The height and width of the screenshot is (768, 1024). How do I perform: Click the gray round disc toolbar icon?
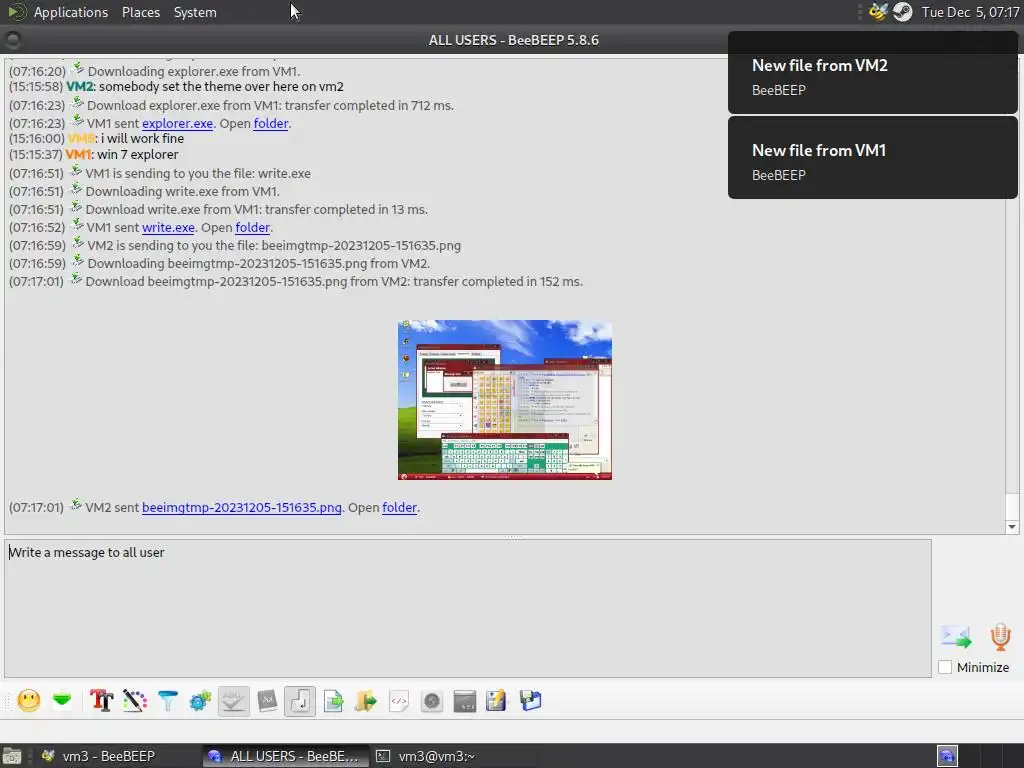click(432, 701)
